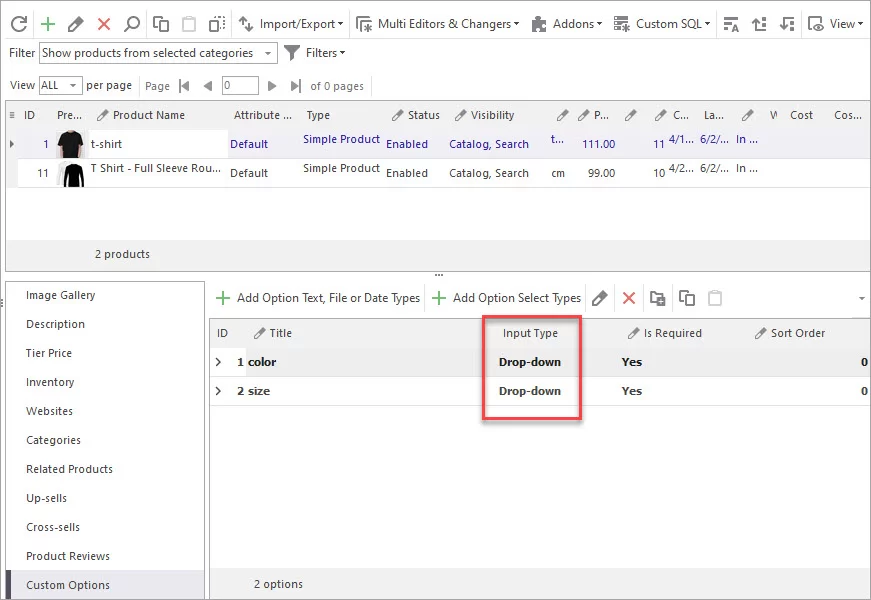Screen dimensions: 871x600
Task: Click the Edit Product pencil icon in the top toolbar
Action: pos(76,24)
